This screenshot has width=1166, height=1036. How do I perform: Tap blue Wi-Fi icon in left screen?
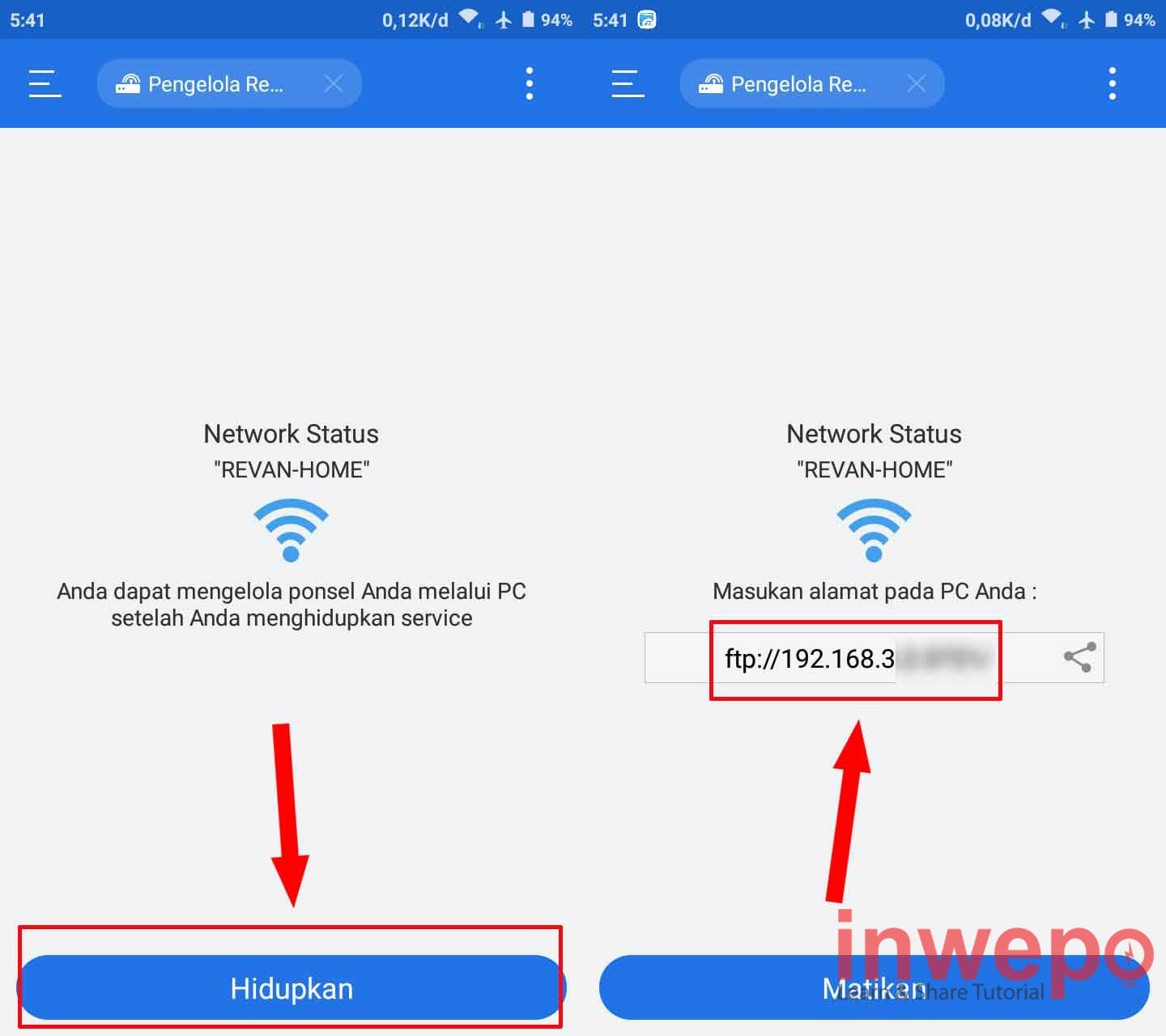coord(291,530)
